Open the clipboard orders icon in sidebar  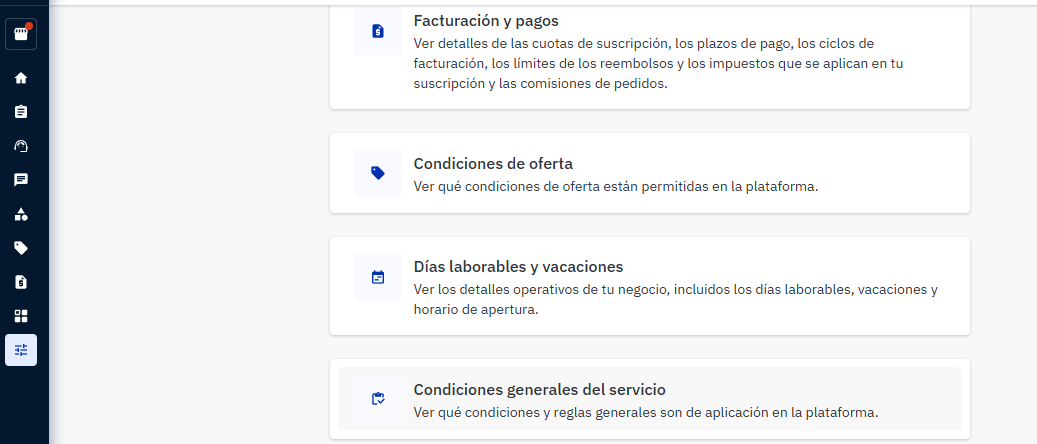point(21,112)
